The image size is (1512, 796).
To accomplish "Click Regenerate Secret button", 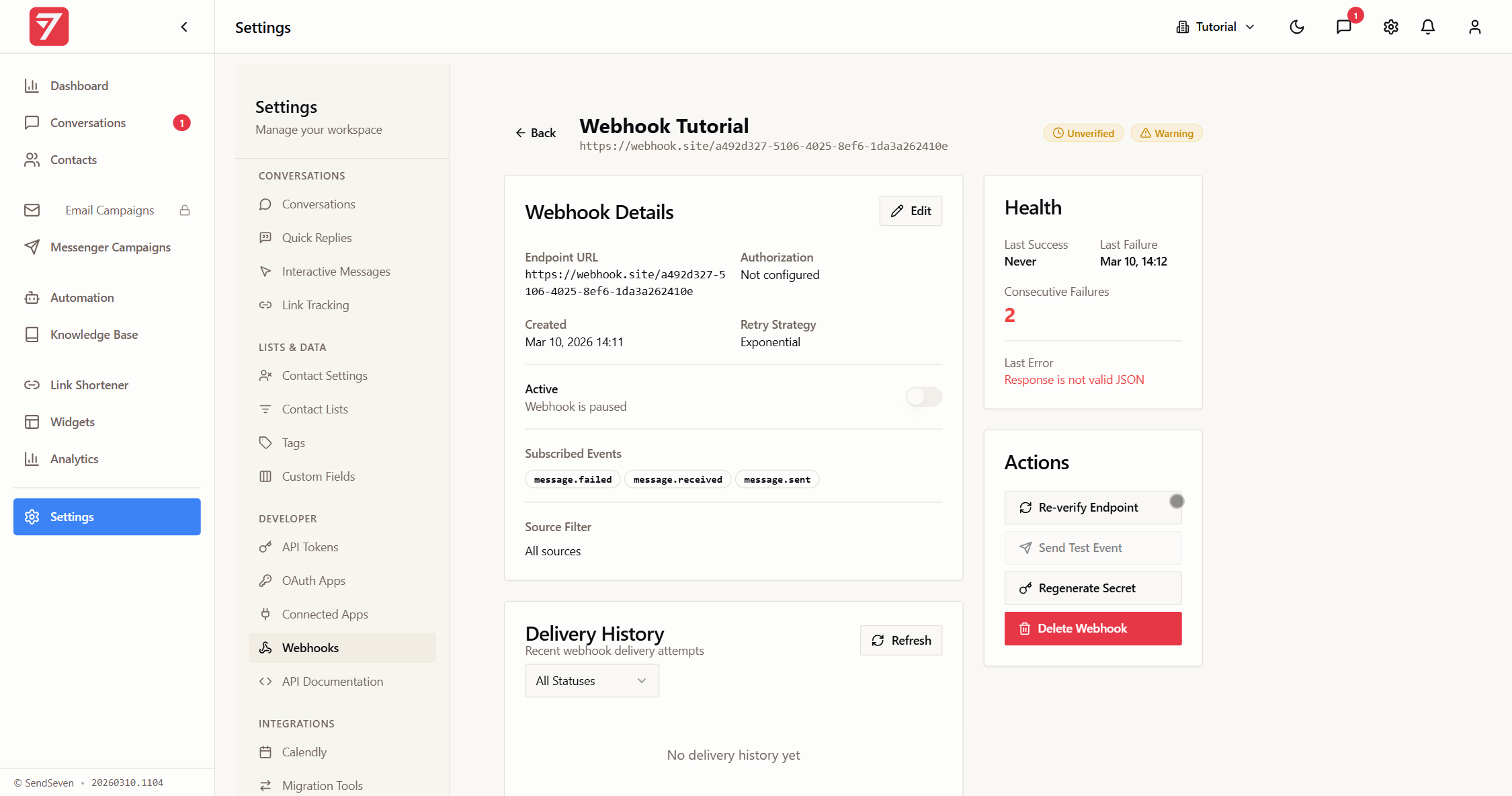I will tap(1093, 588).
